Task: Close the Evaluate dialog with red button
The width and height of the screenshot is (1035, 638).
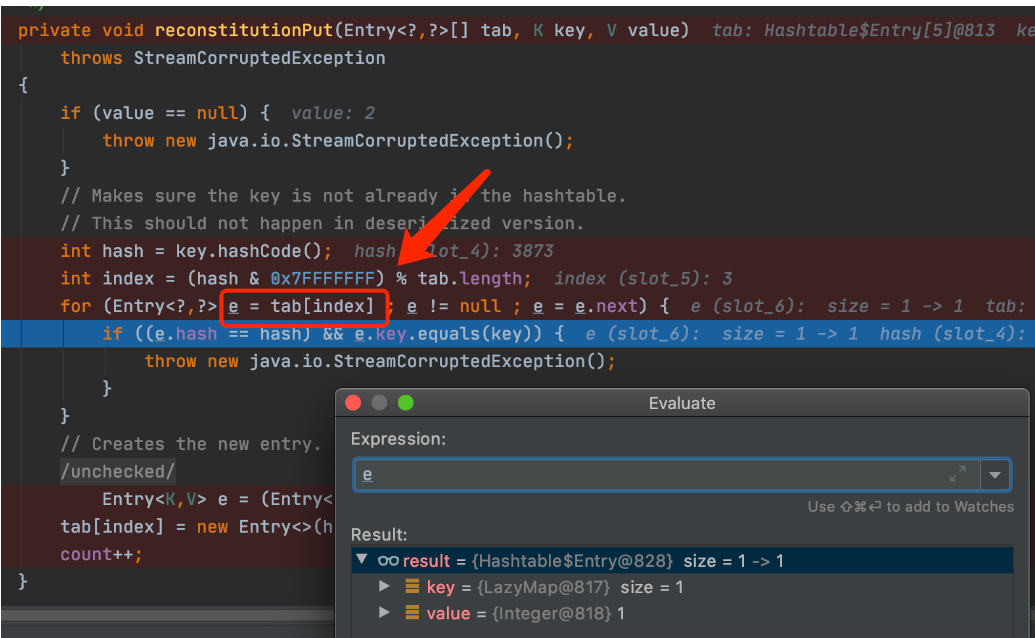Action: pyautogui.click(x=352, y=403)
